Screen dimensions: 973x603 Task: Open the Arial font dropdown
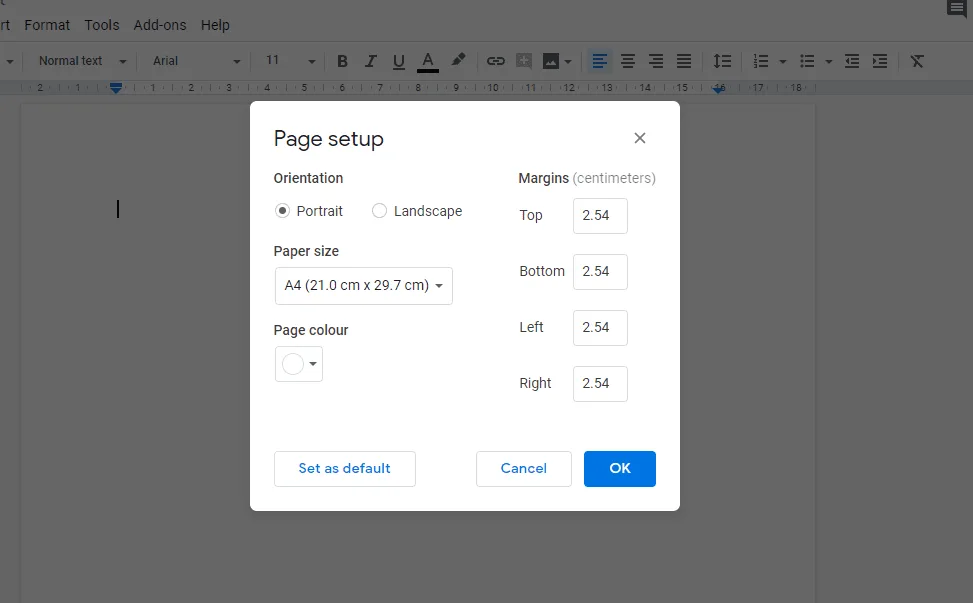(x=196, y=61)
